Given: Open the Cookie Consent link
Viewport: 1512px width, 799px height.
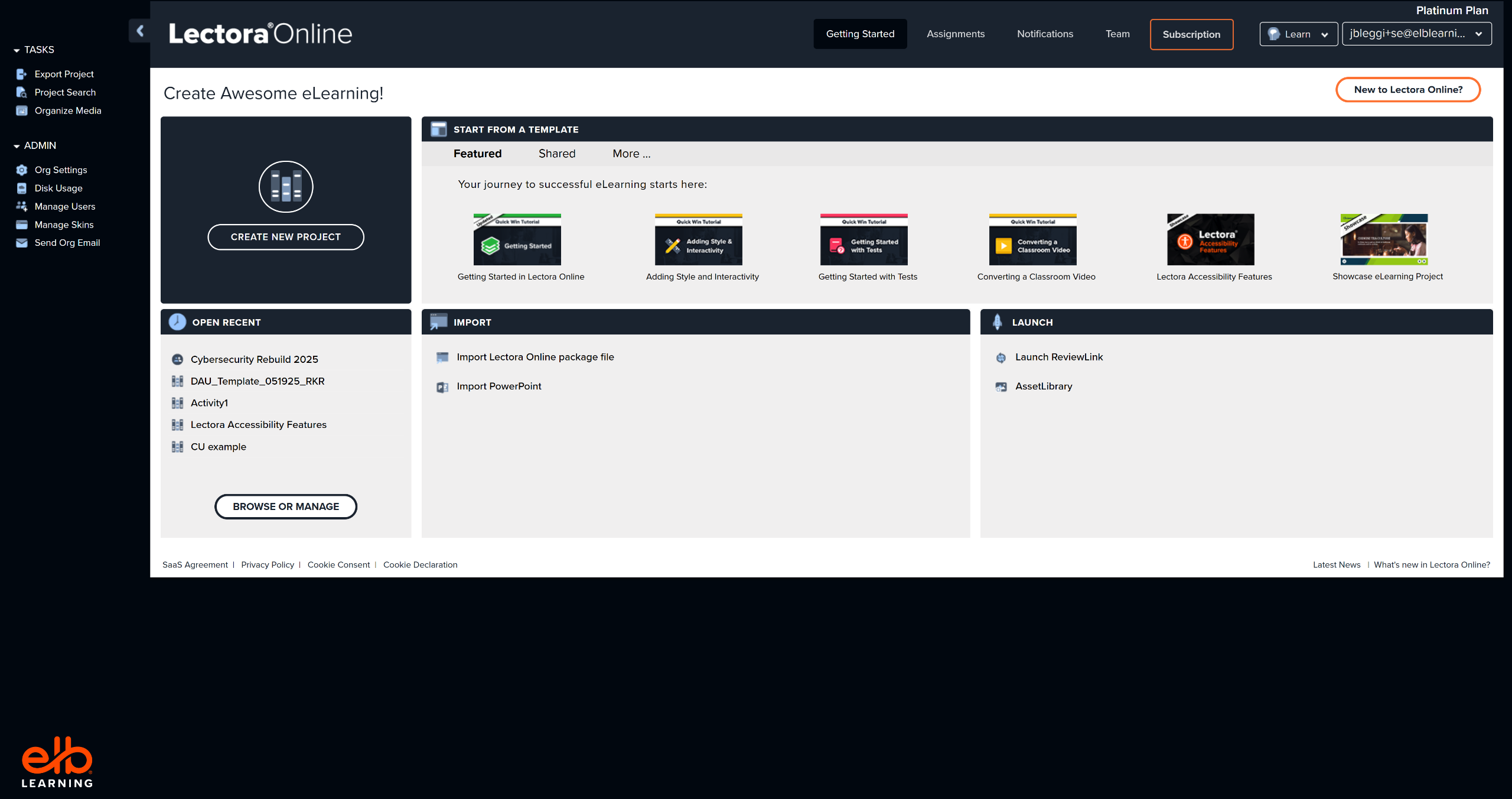Looking at the screenshot, I should click(338, 565).
